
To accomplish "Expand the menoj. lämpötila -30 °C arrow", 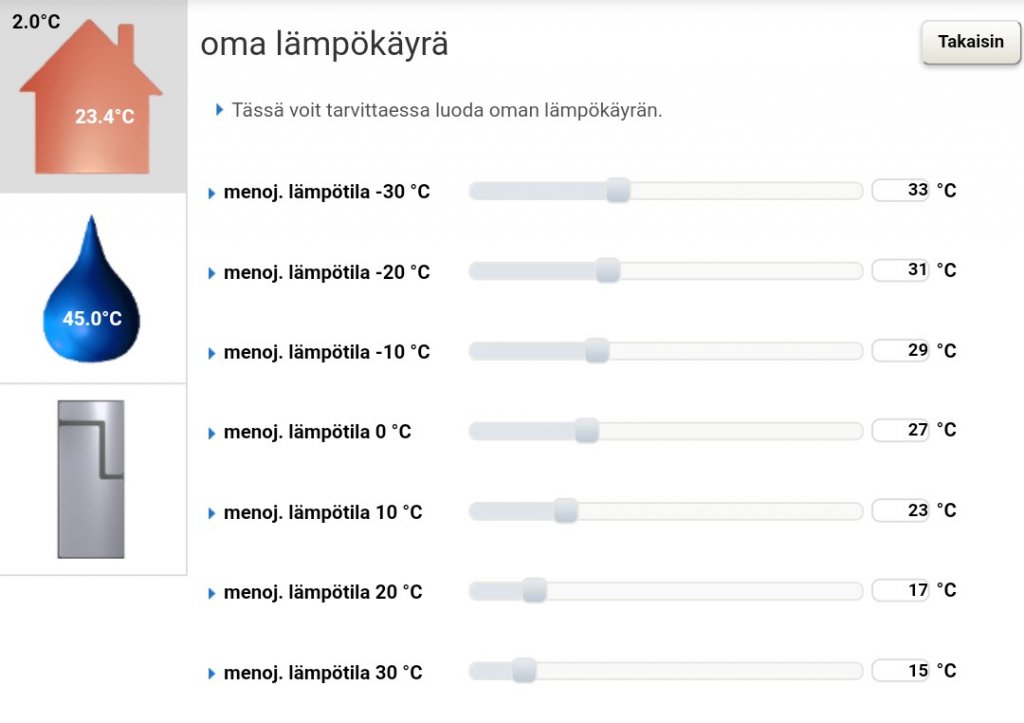I will pyautogui.click(x=212, y=193).
